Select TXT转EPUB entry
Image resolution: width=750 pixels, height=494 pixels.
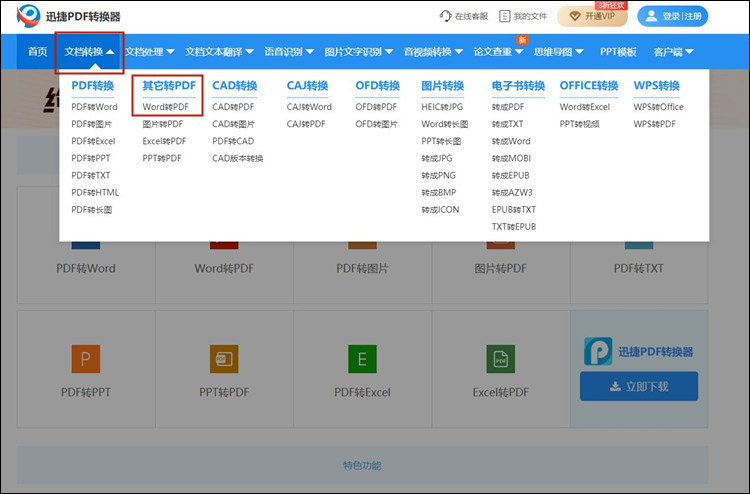tap(514, 227)
